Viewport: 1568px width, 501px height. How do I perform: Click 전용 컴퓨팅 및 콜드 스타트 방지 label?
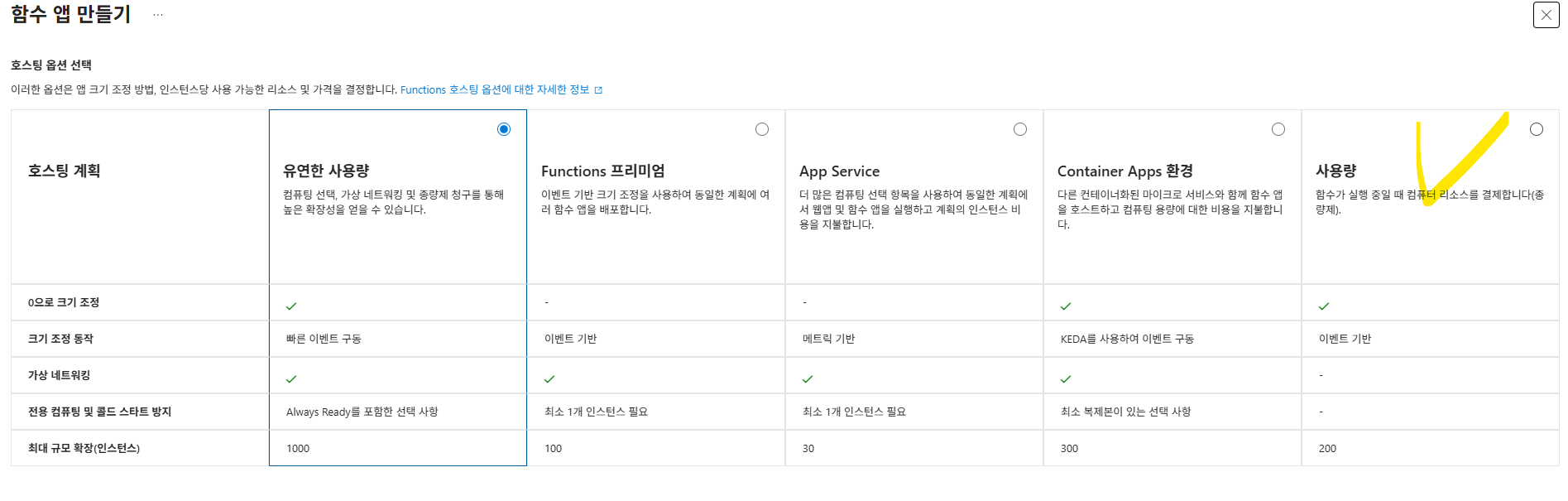pyautogui.click(x=99, y=412)
